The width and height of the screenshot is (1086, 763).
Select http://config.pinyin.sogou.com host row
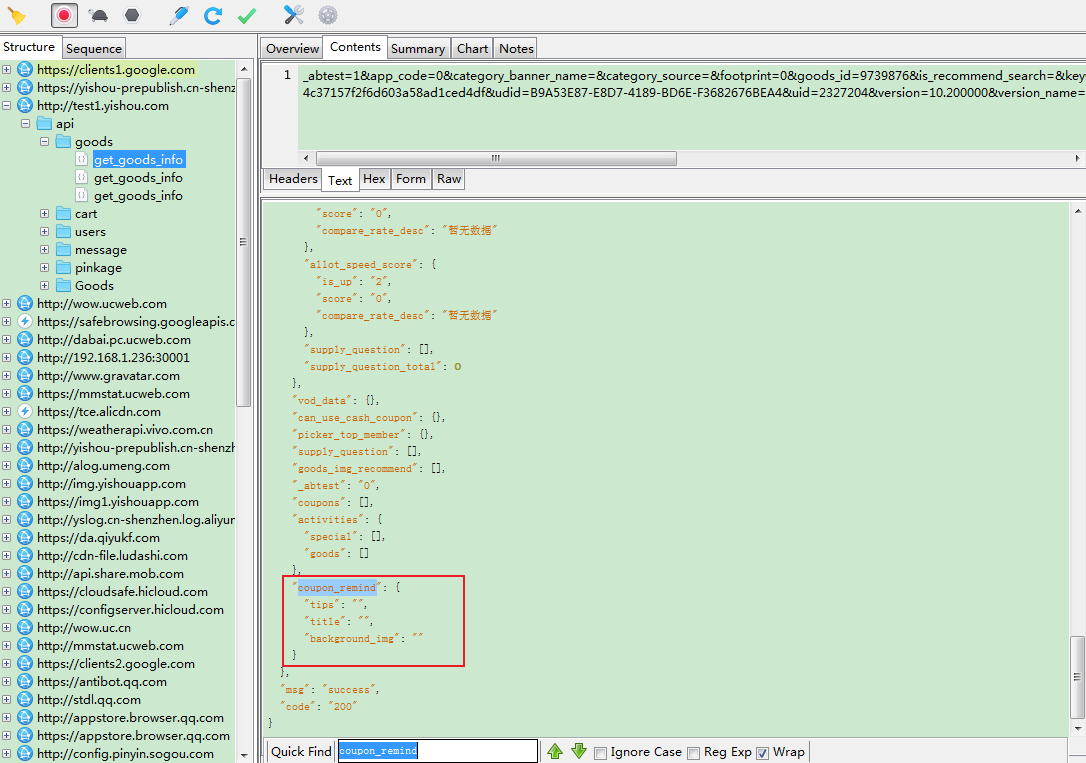[x=125, y=753]
